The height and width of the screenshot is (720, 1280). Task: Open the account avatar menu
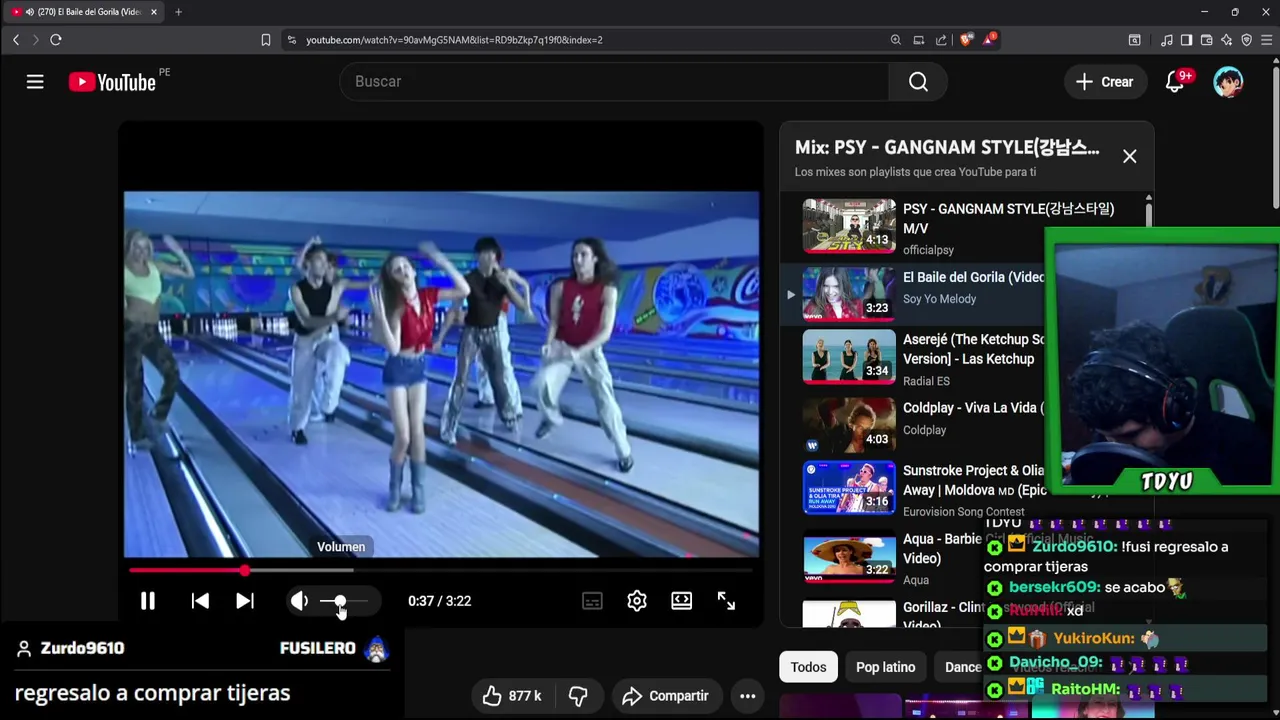point(1228,82)
